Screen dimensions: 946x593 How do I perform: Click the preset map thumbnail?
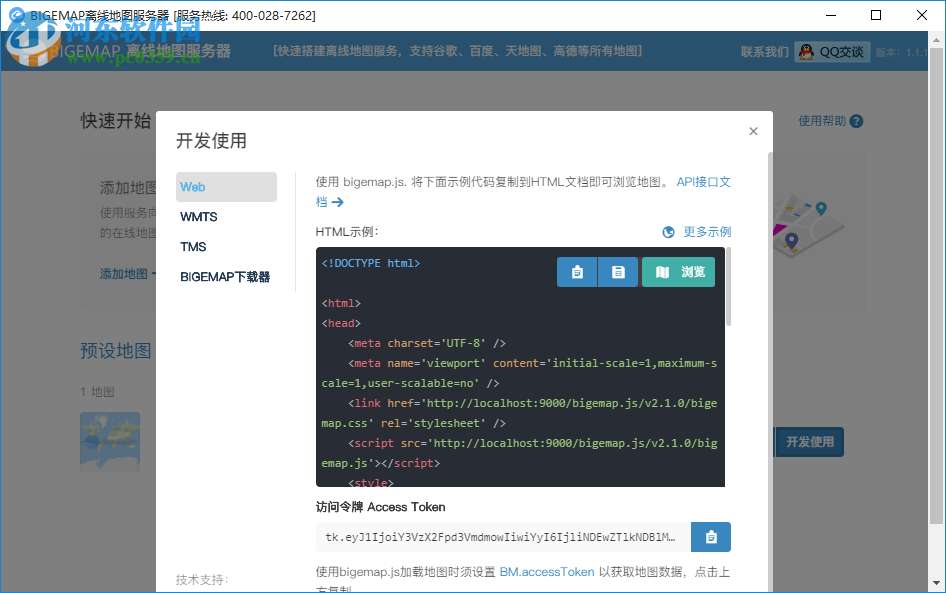click(x=109, y=441)
